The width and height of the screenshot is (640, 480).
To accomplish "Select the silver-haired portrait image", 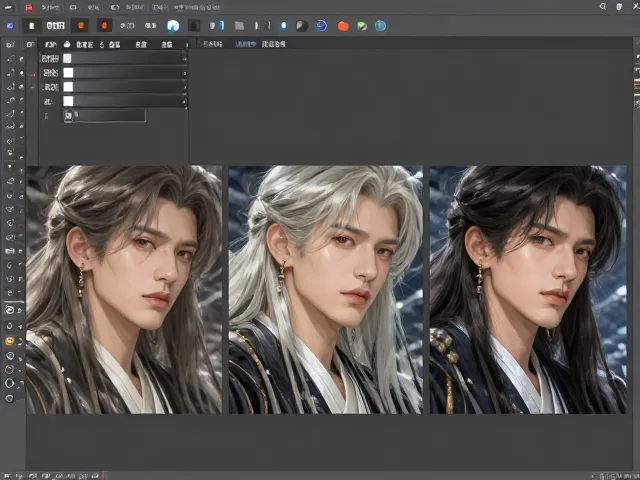I will pos(326,289).
